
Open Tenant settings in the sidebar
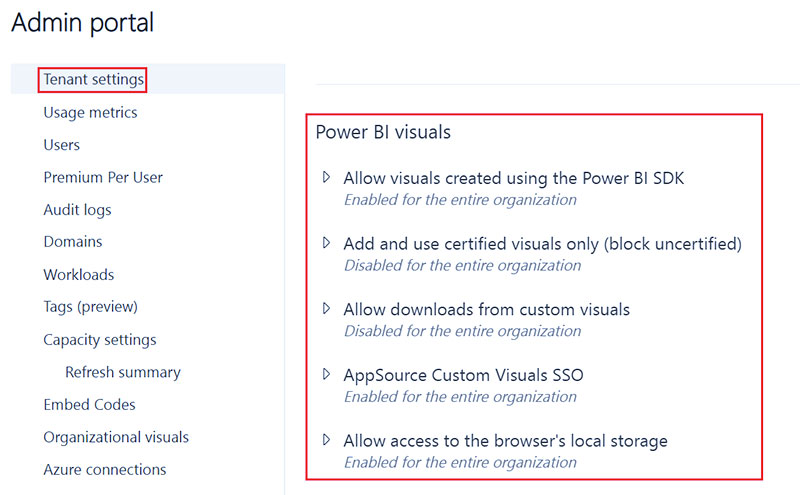click(x=93, y=80)
